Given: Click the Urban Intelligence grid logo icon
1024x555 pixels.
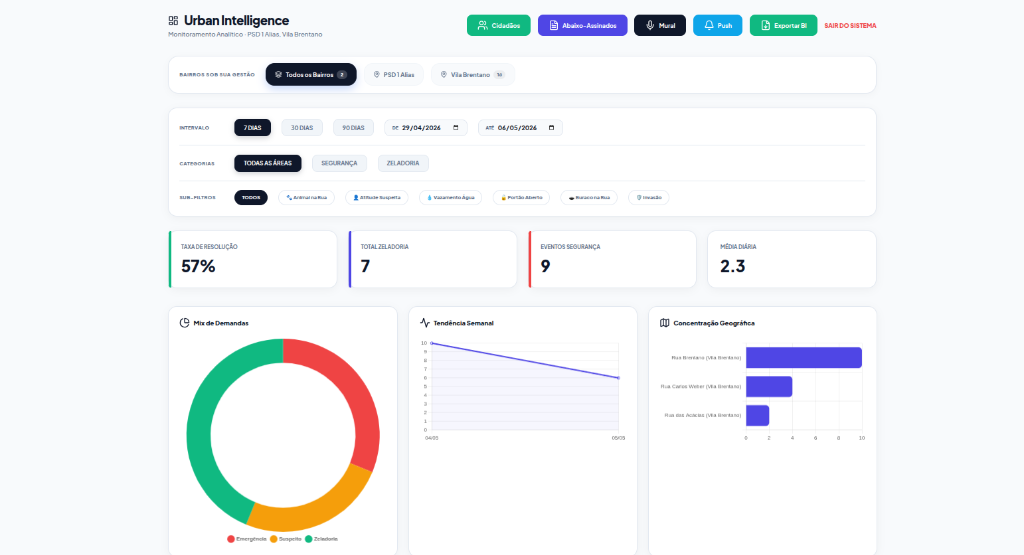Looking at the screenshot, I should point(173,21).
